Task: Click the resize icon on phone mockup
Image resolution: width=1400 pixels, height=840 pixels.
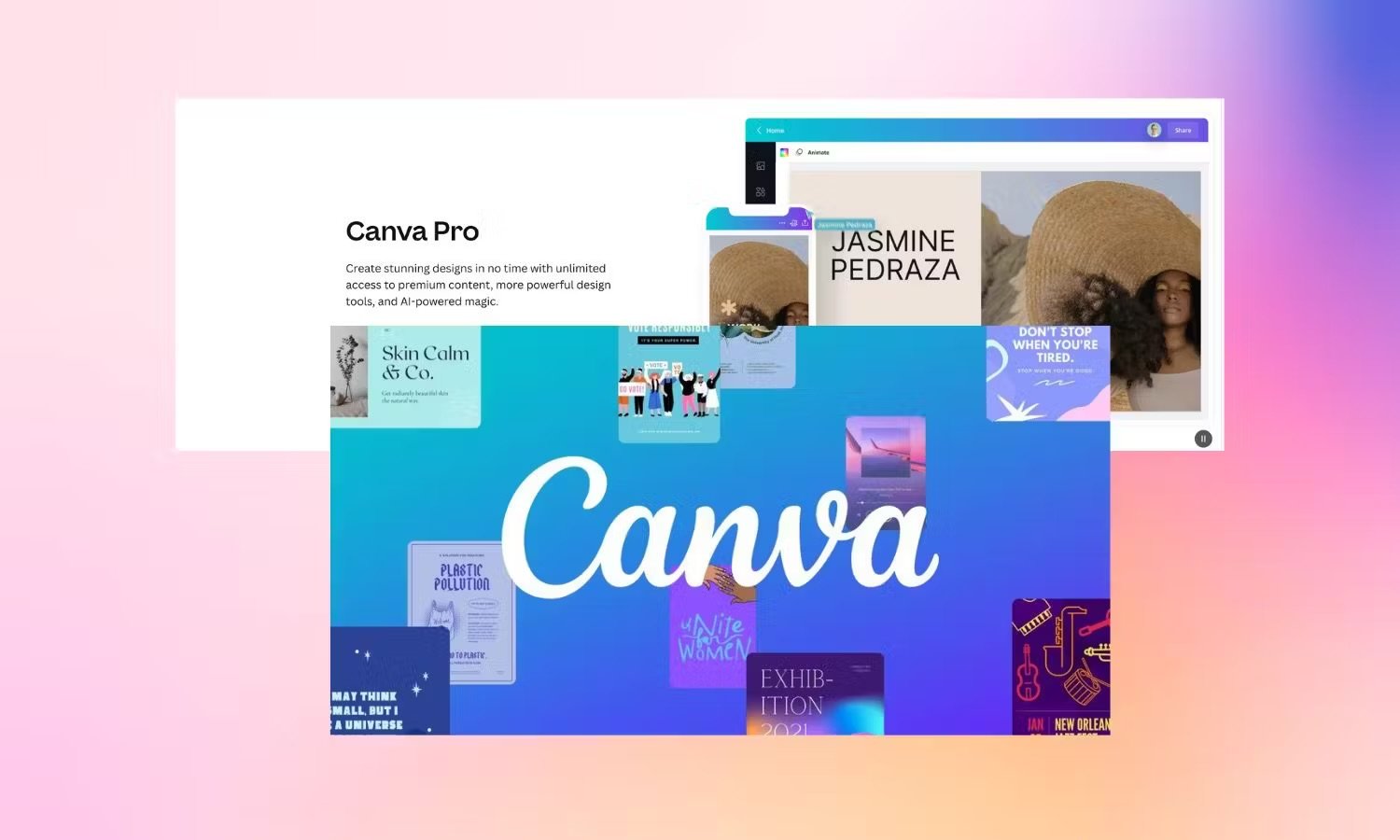Action: pos(794,223)
